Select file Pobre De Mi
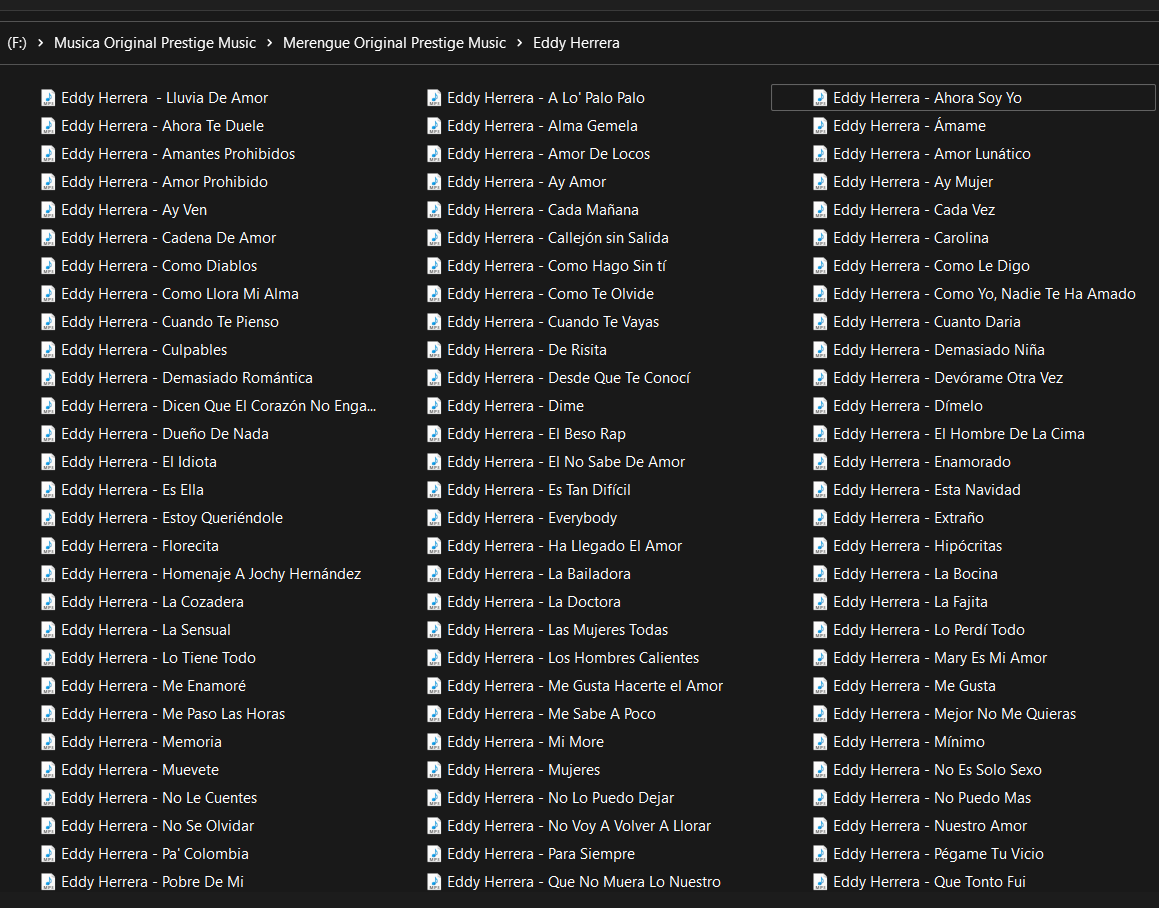This screenshot has height=908, width=1159. pos(143,881)
